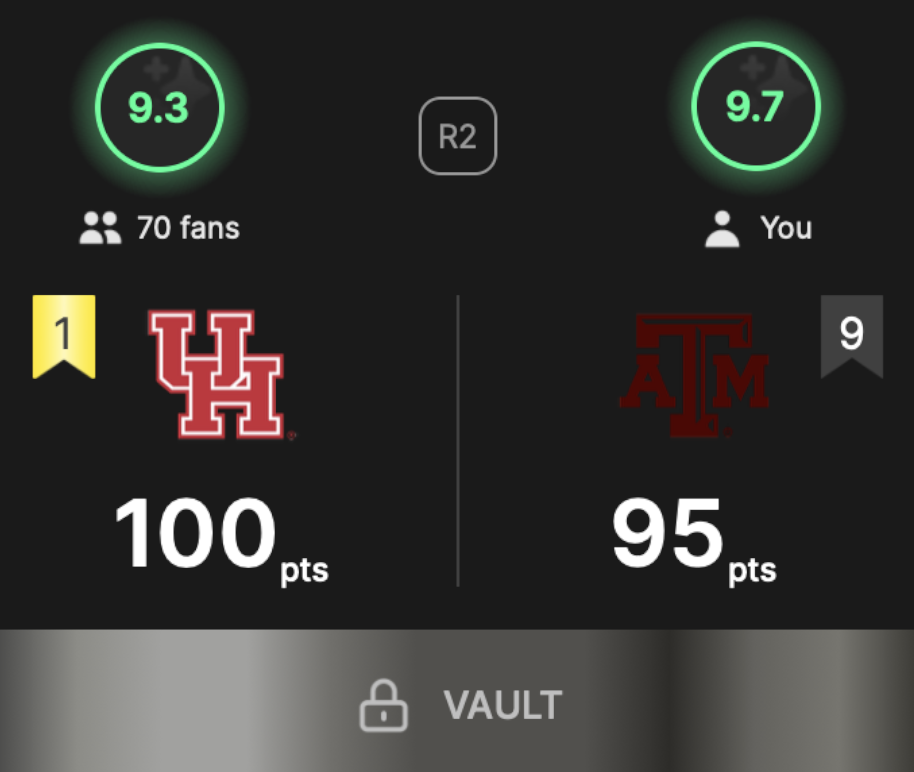The image size is (914, 772).
Task: Click the divider between team scores
Action: [x=458, y=441]
